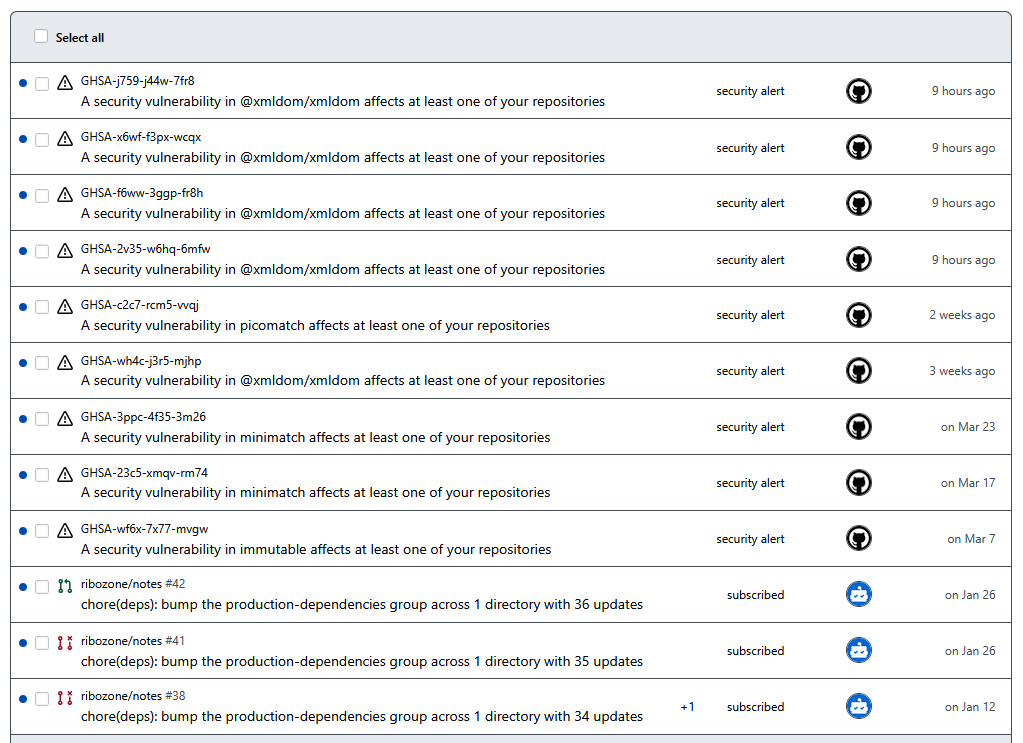Screen dimensions: 1023x743
Task: Select the checkbox for ribozone/notes #41
Action: click(x=41, y=643)
